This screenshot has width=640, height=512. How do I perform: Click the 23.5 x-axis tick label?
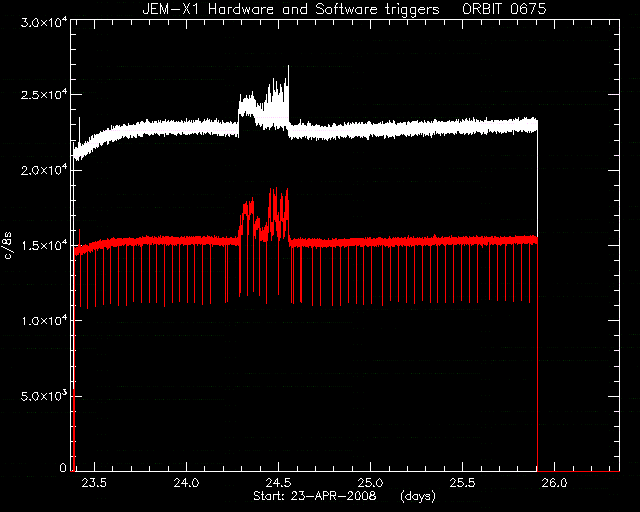click(x=94, y=483)
